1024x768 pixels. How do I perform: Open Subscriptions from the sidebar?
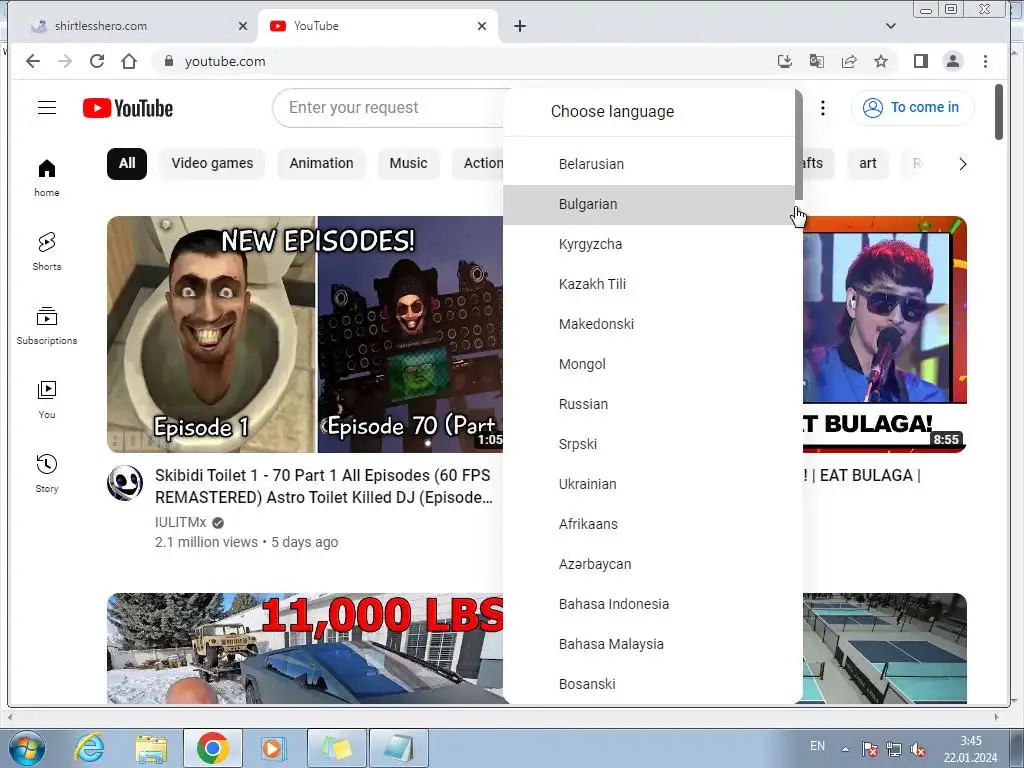click(46, 325)
